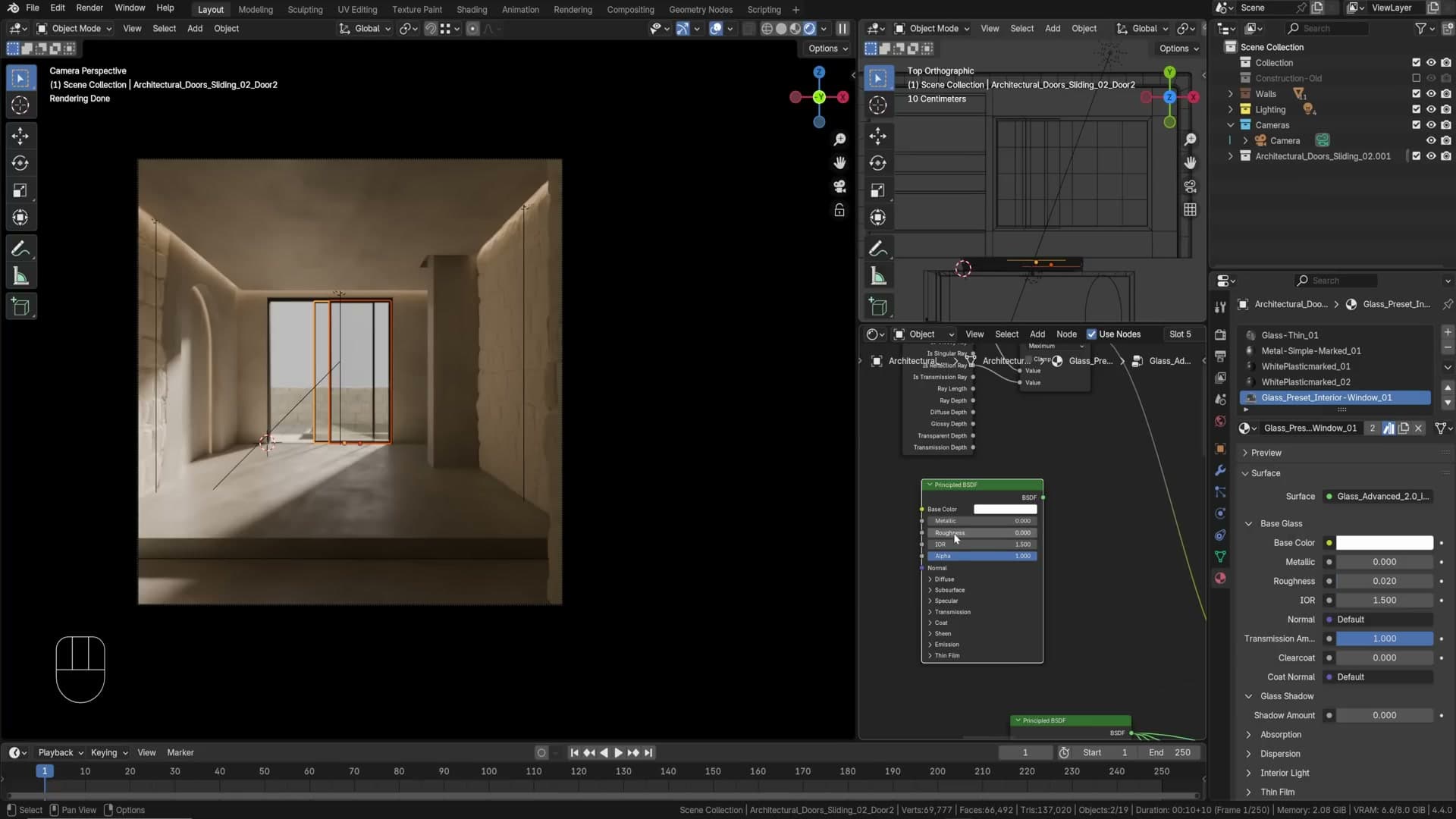Viewport: 1456px width, 819px height.
Task: Toggle camera view icon in left viewport
Action: tap(839, 187)
